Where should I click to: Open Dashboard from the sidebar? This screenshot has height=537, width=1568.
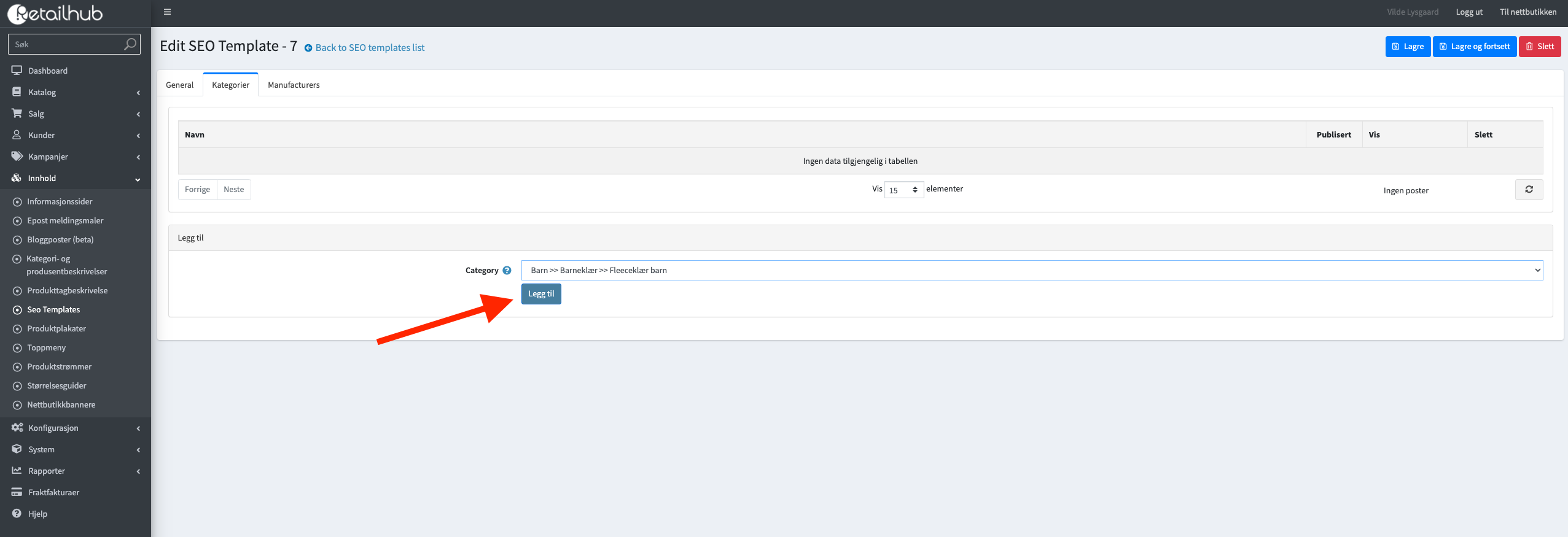pyautogui.click(x=48, y=71)
